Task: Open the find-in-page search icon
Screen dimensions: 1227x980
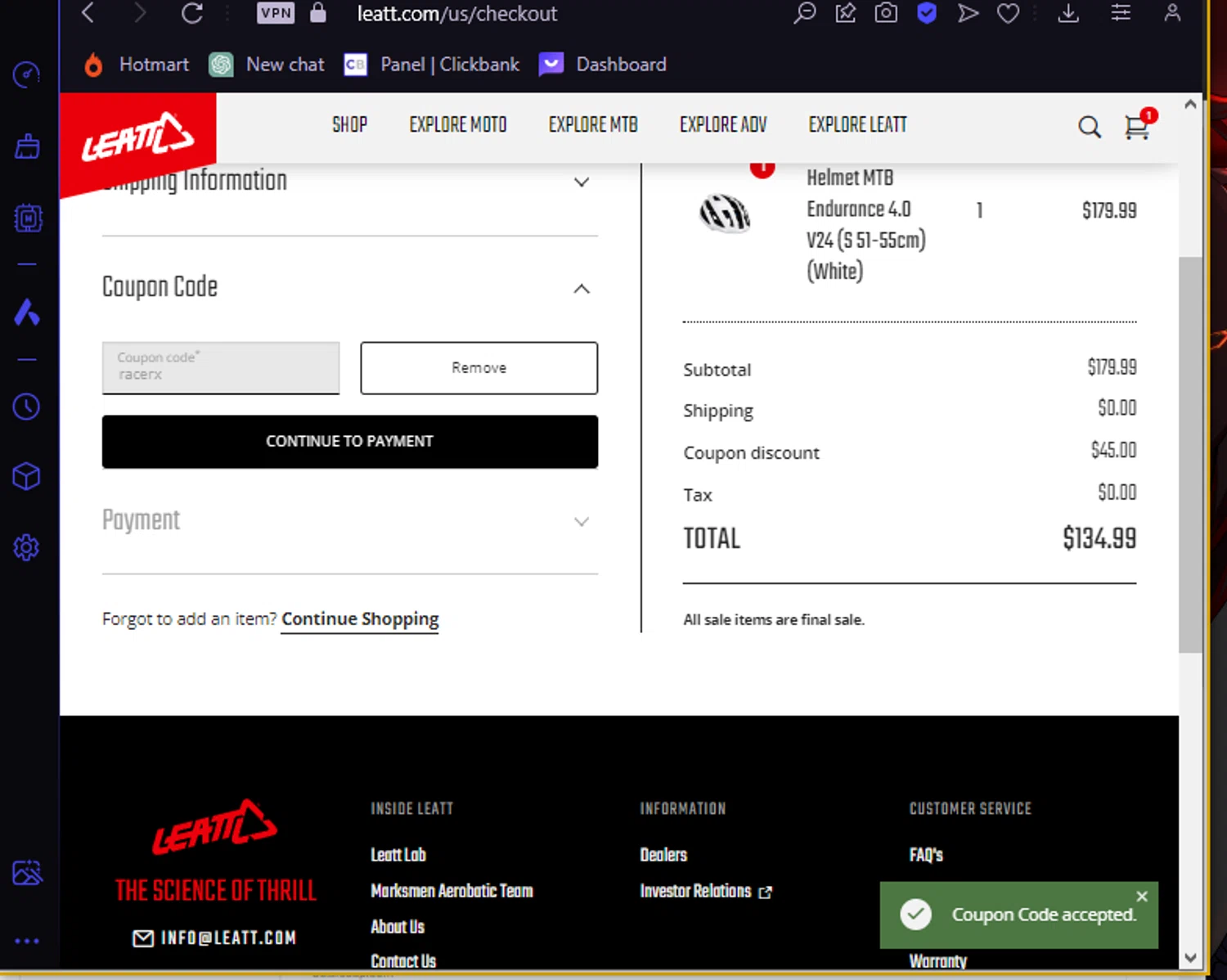Action: coord(805,13)
